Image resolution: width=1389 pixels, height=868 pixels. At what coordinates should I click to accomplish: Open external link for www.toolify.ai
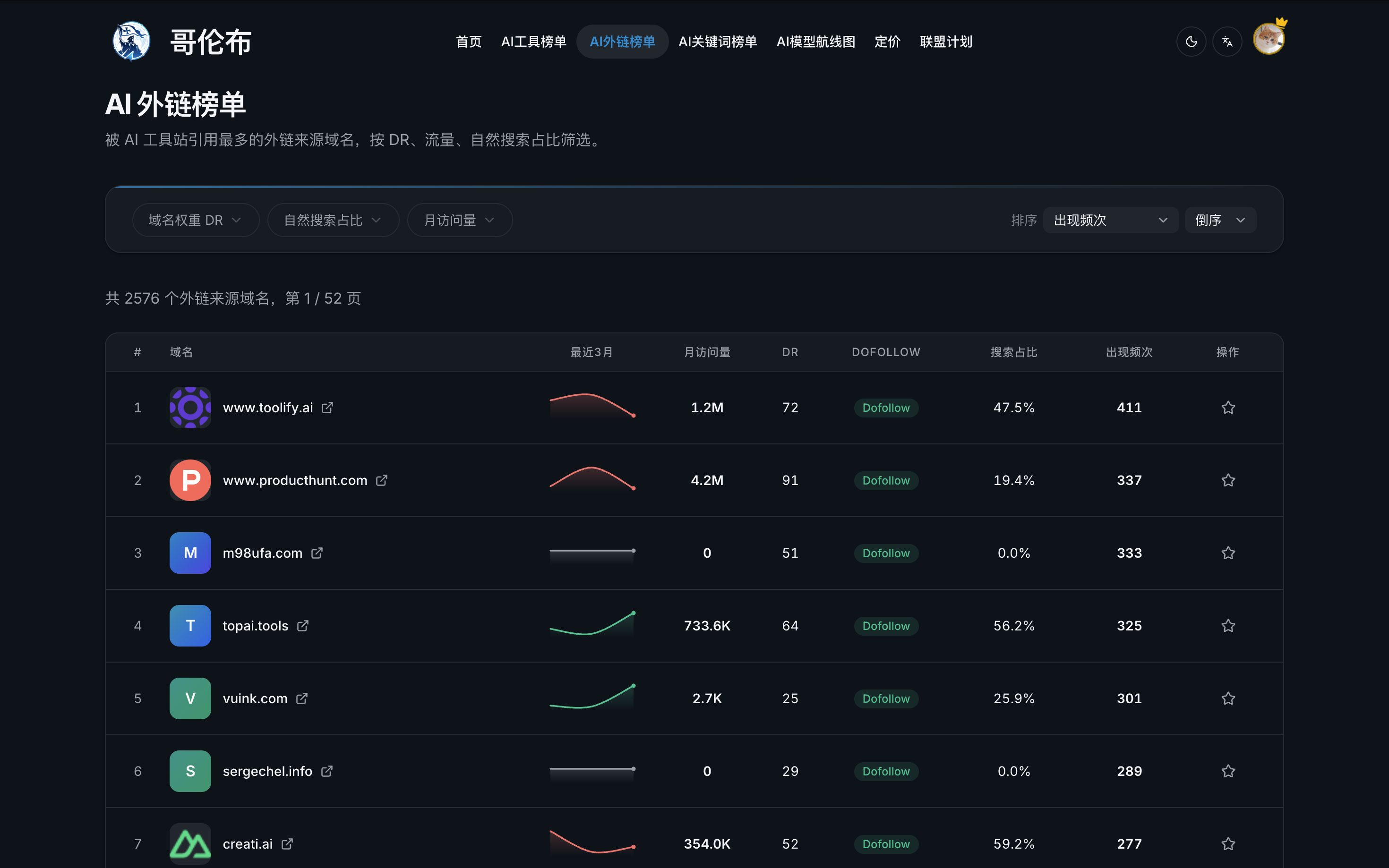pos(327,408)
